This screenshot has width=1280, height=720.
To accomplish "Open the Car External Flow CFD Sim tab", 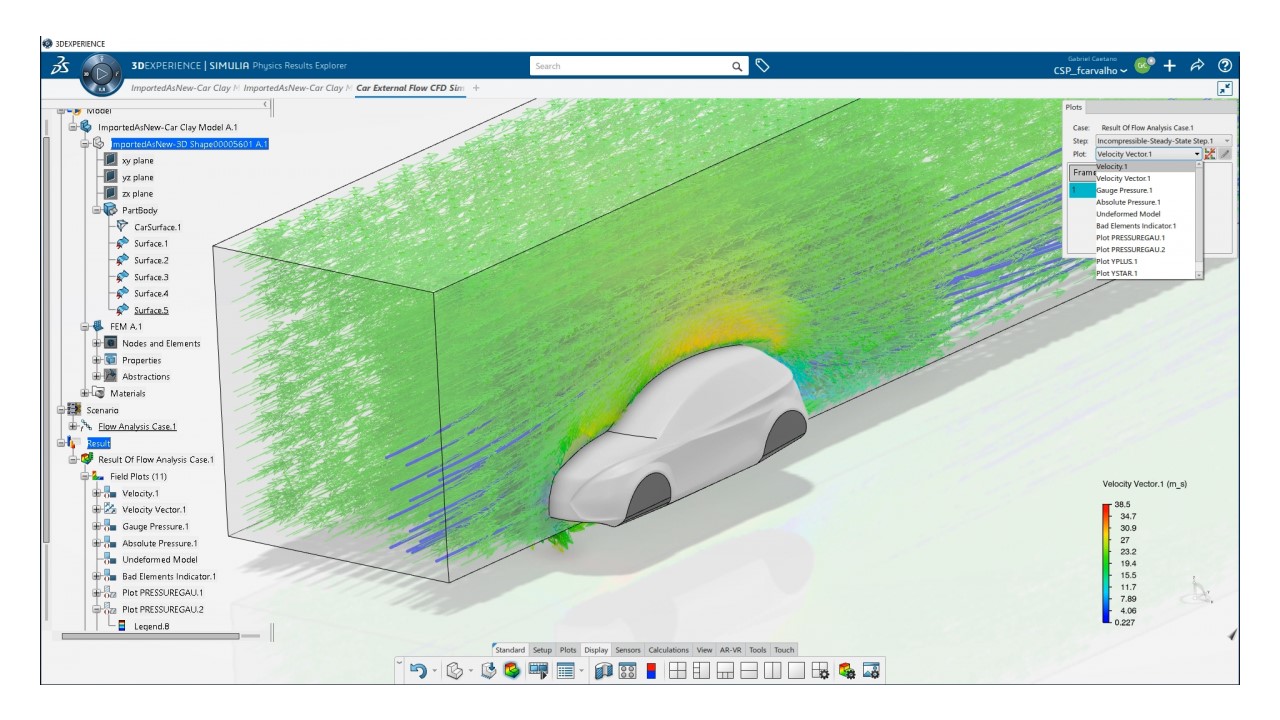I will tap(411, 88).
